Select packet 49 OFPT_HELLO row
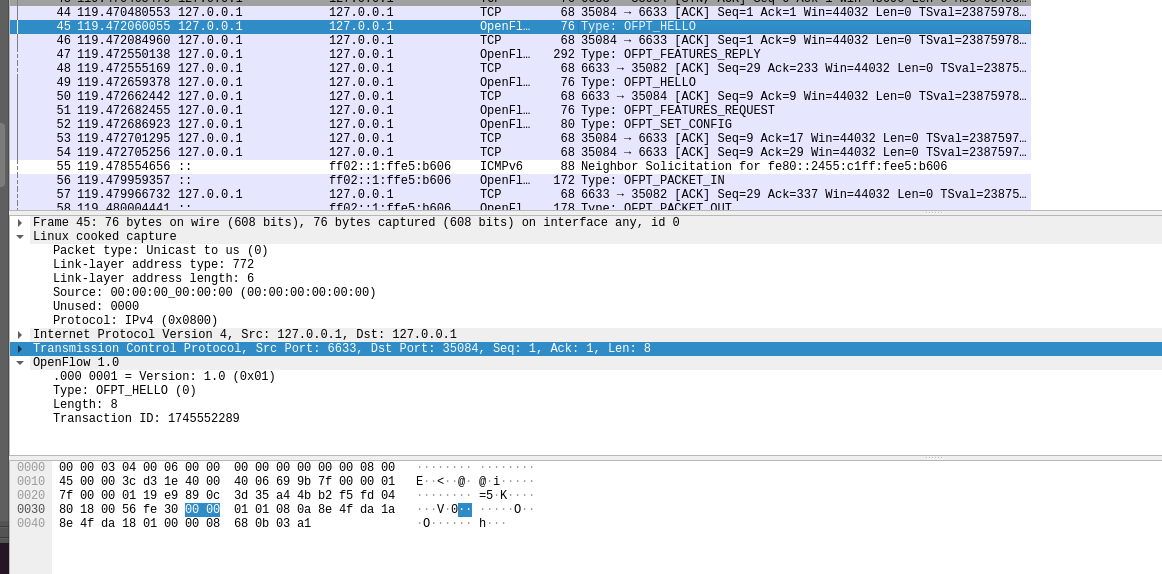The image size is (1162, 574). click(x=520, y=83)
